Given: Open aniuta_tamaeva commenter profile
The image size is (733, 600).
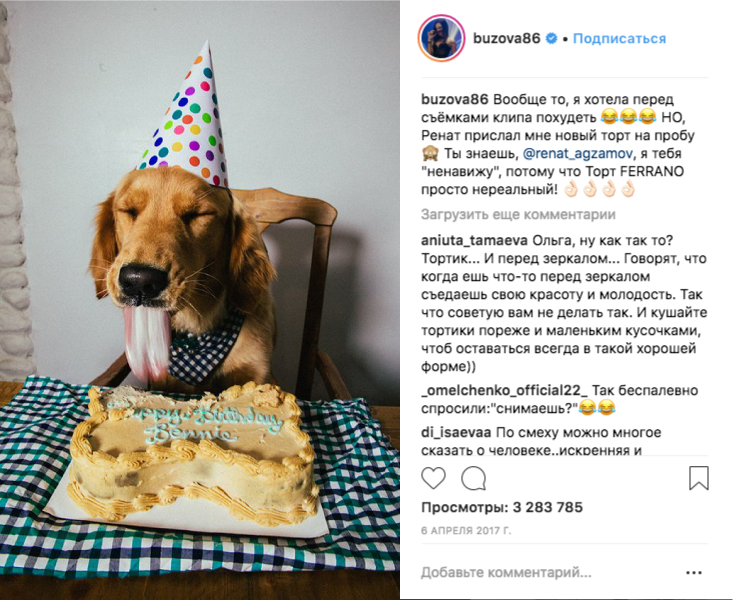Looking at the screenshot, I should 474,241.
